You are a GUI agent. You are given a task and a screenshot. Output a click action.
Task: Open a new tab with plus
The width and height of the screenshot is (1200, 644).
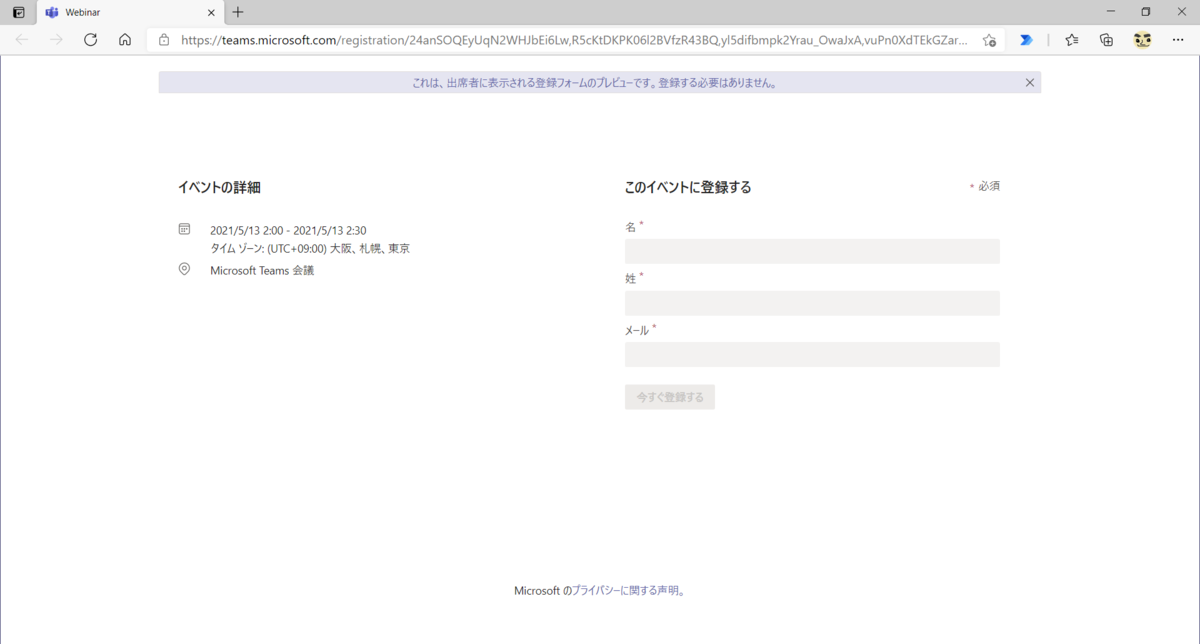point(238,12)
